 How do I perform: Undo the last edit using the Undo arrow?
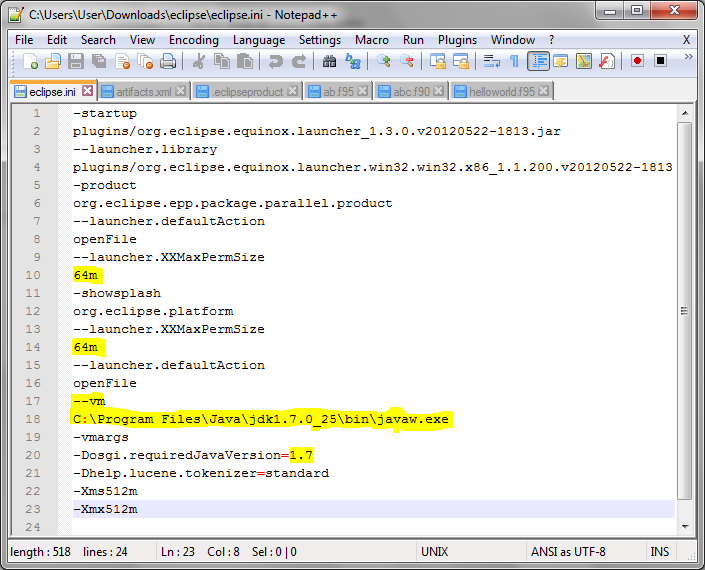pyautogui.click(x=275, y=61)
